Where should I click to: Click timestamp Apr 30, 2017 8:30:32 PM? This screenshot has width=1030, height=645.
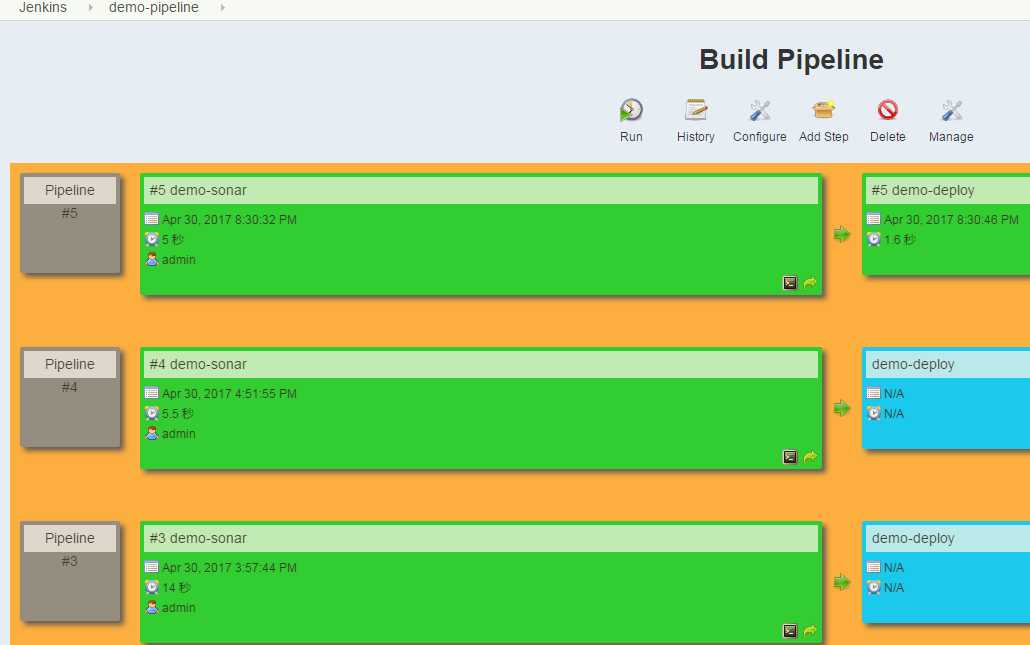point(229,219)
